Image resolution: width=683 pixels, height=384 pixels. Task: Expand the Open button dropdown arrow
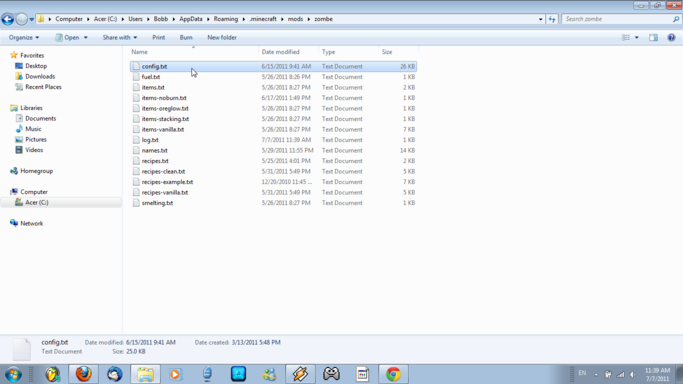pos(85,37)
